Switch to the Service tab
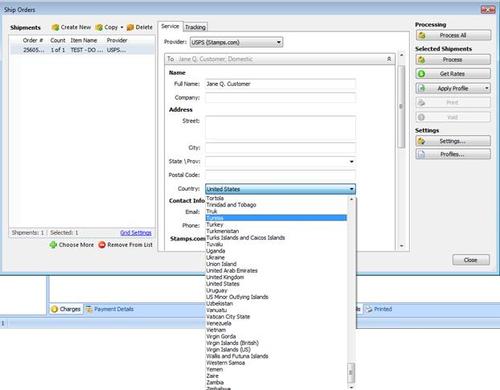Screen dimensions: 500x390 click(170, 26)
